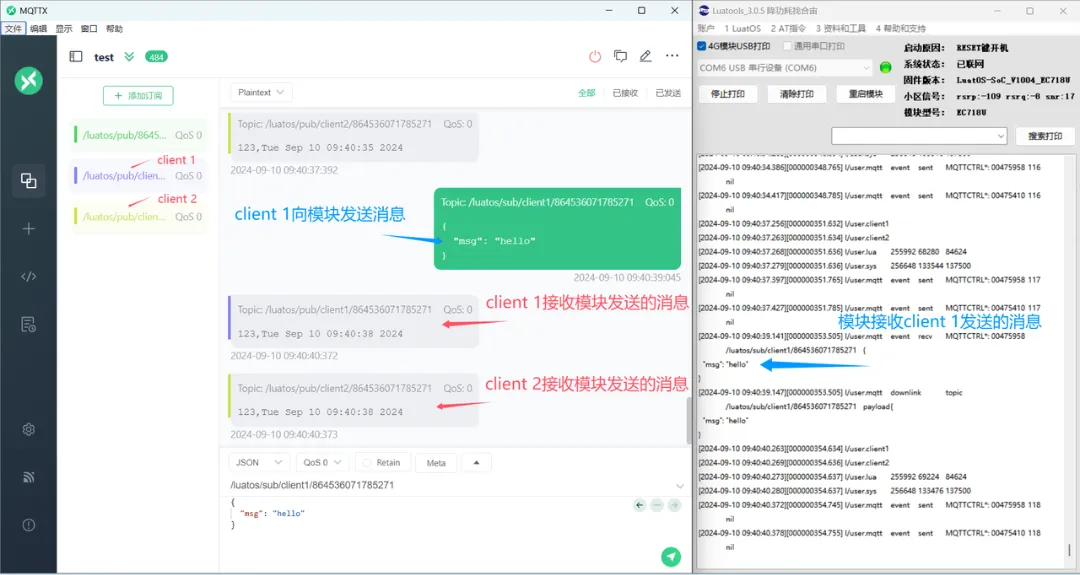Click the green connection status indicator
This screenshot has height=575, width=1080.
[886, 67]
